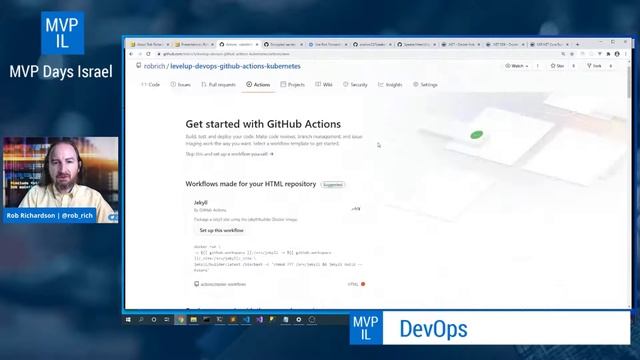The image size is (640, 360).
Task: Open Visual Studio Code from taskbar
Action: [x=246, y=320]
